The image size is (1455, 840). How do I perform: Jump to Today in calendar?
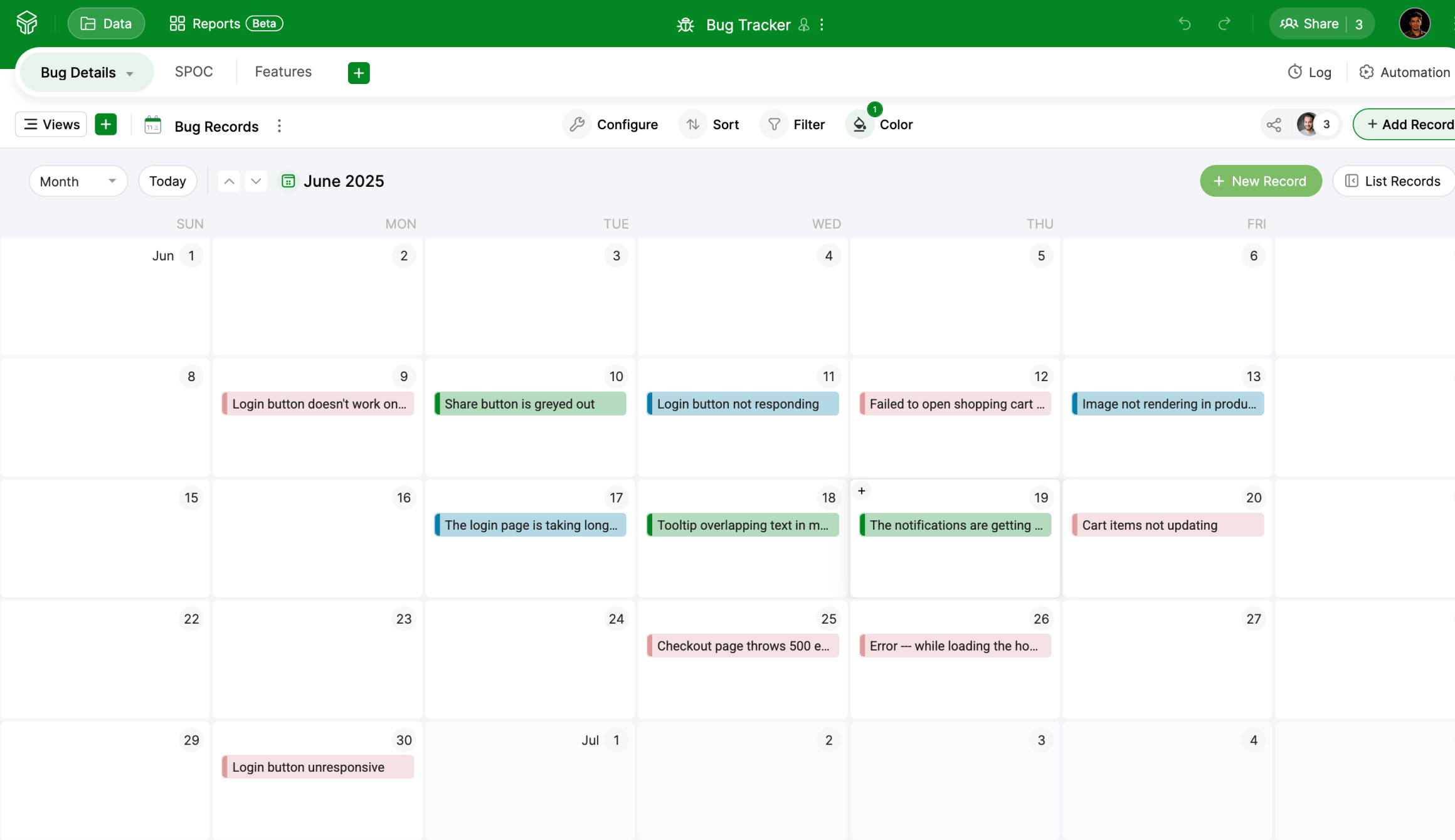click(x=167, y=181)
